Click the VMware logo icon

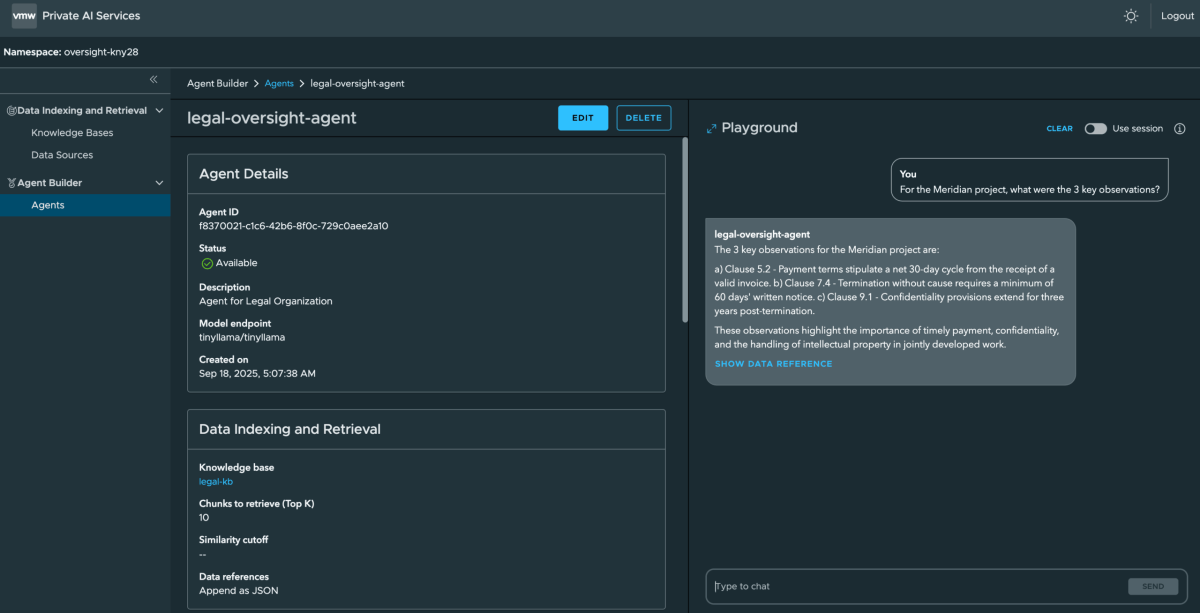coord(24,16)
